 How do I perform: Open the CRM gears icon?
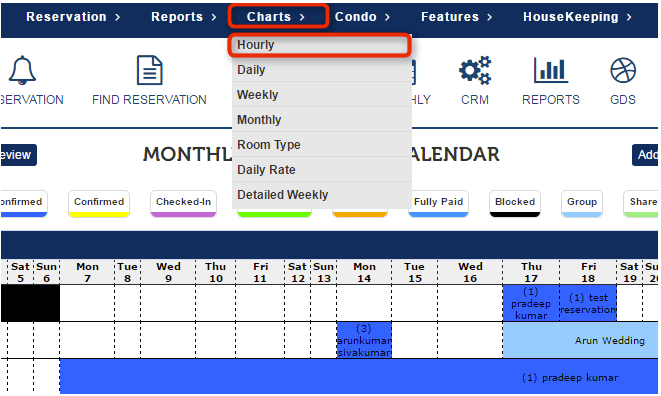pyautogui.click(x=475, y=70)
